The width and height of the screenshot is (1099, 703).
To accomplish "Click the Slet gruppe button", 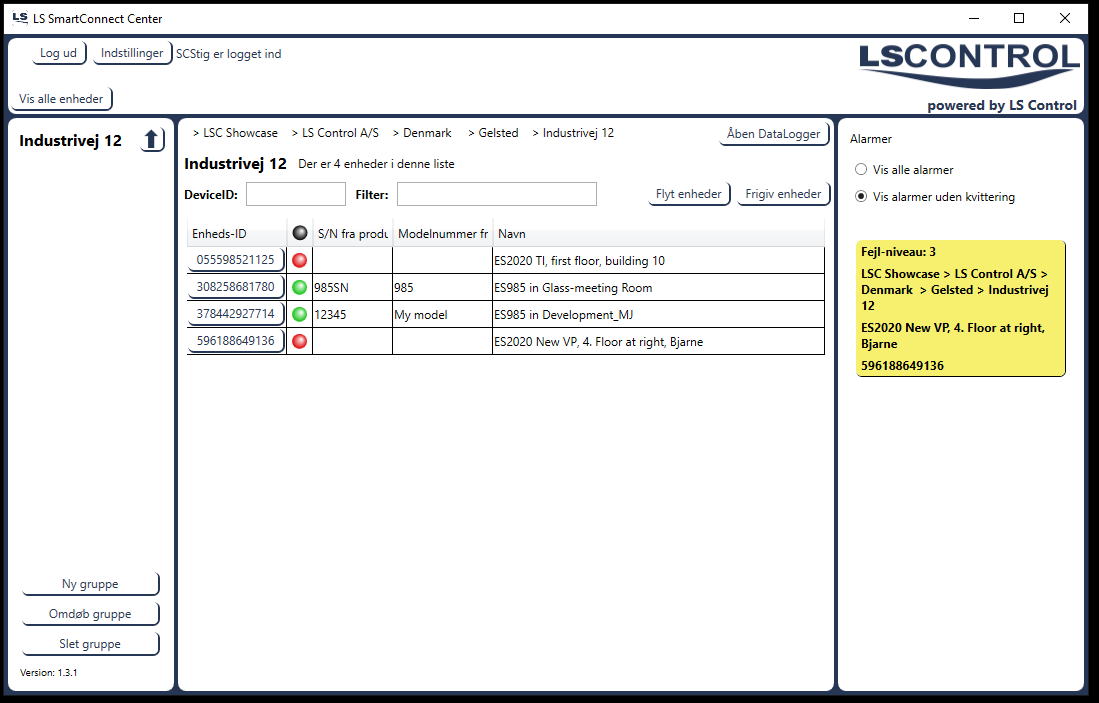I will [x=90, y=644].
